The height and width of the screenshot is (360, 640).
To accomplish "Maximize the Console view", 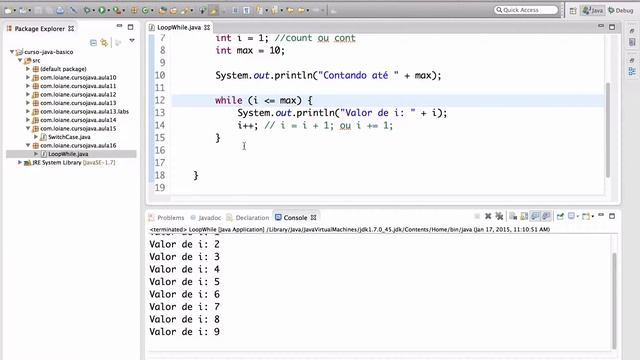I will click(612, 216).
